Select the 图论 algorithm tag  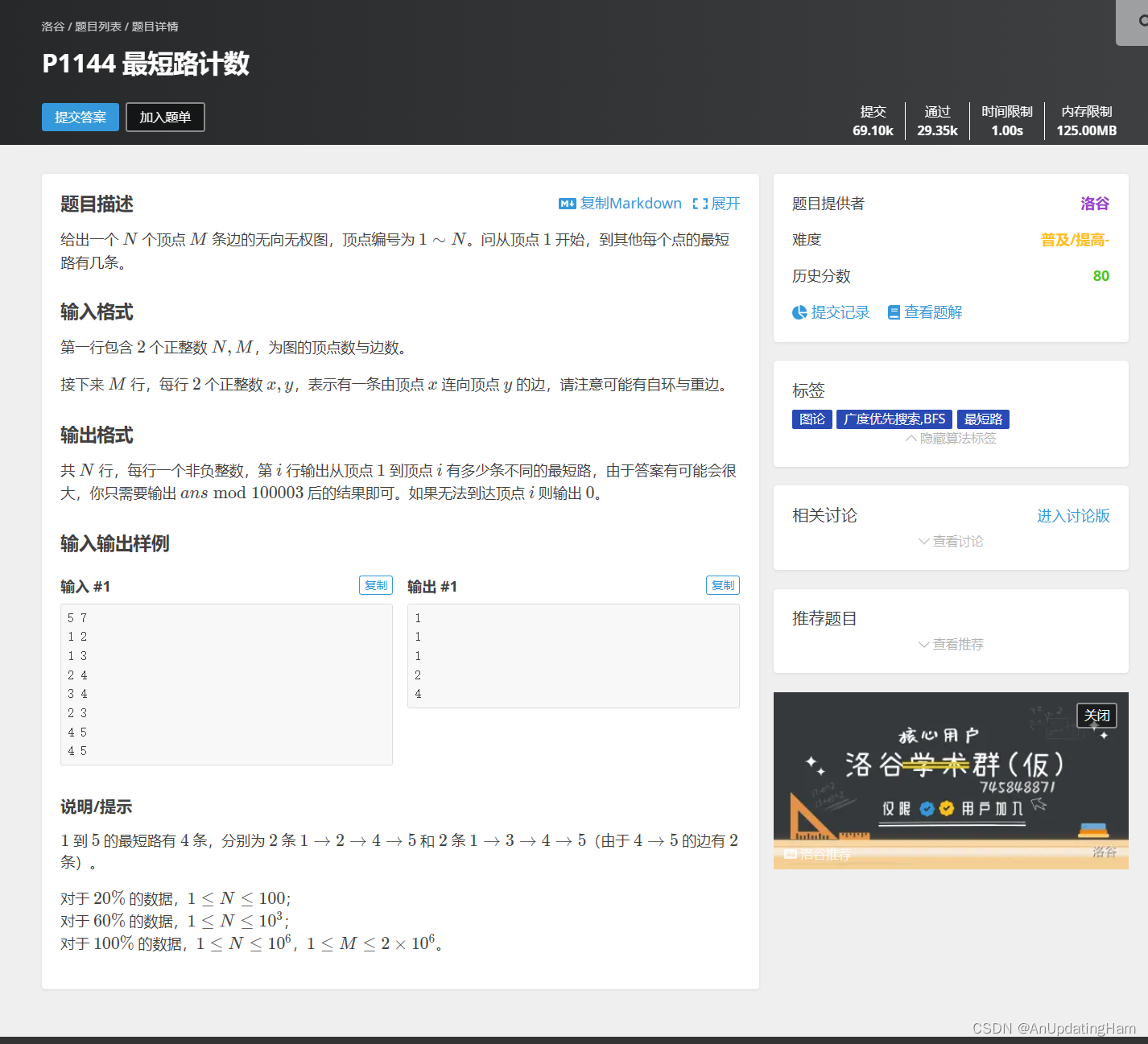click(811, 419)
